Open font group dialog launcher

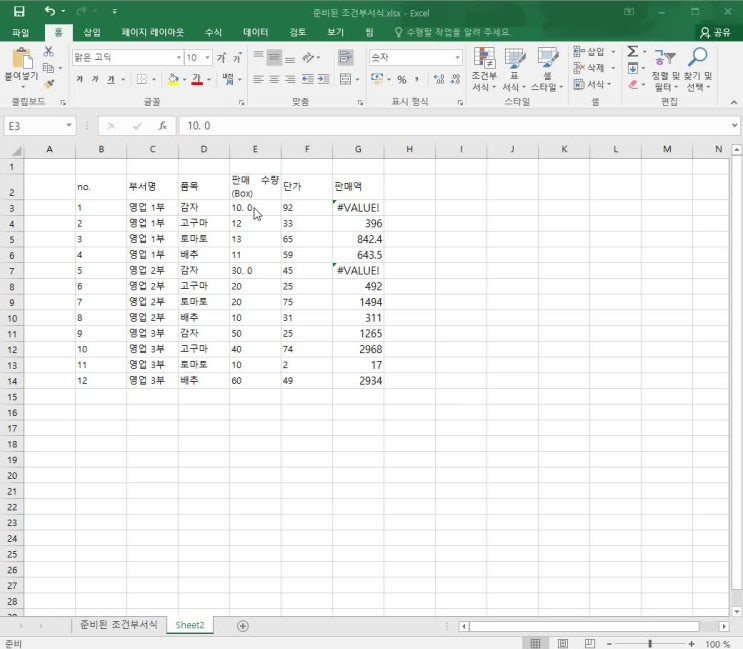point(242,102)
